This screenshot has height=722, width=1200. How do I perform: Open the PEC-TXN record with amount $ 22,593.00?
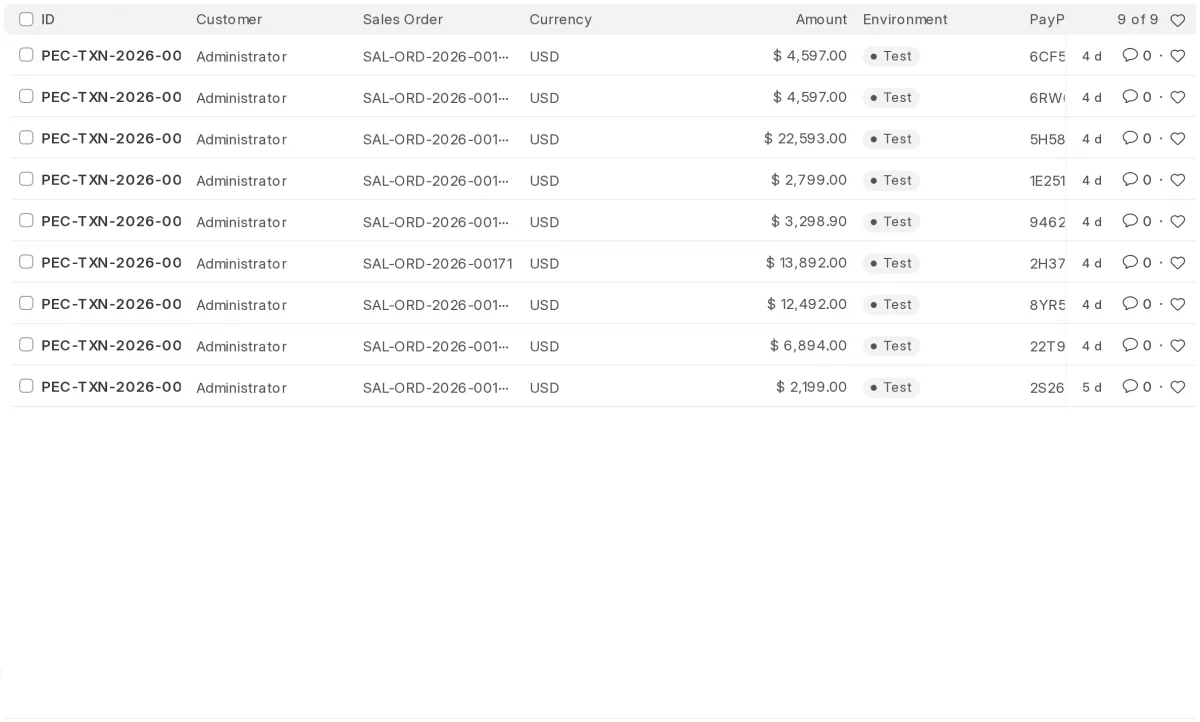(111, 139)
